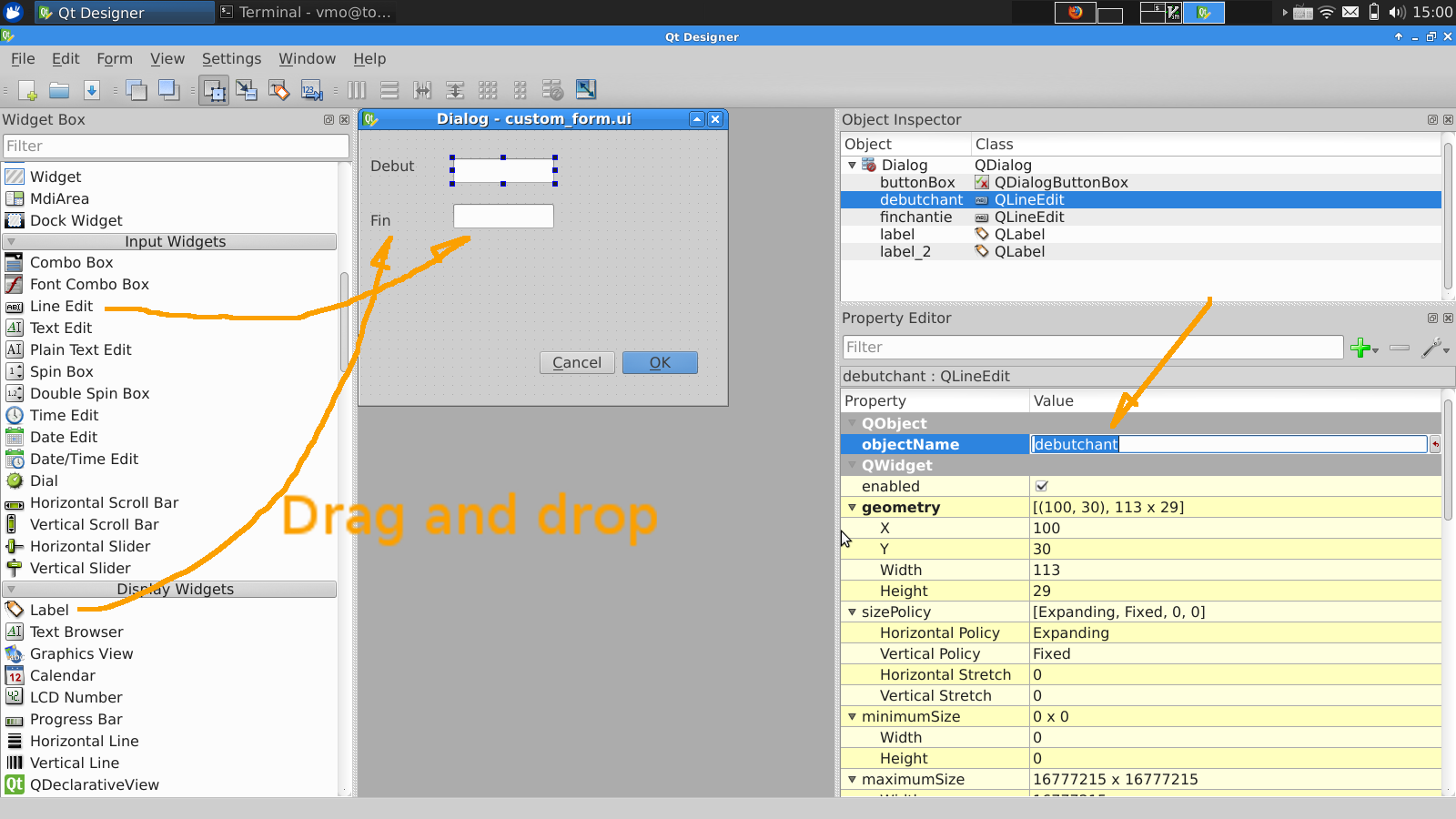Viewport: 1456px width, 819px height.
Task: Click the Adjust Size toolbar icon
Action: (586, 90)
